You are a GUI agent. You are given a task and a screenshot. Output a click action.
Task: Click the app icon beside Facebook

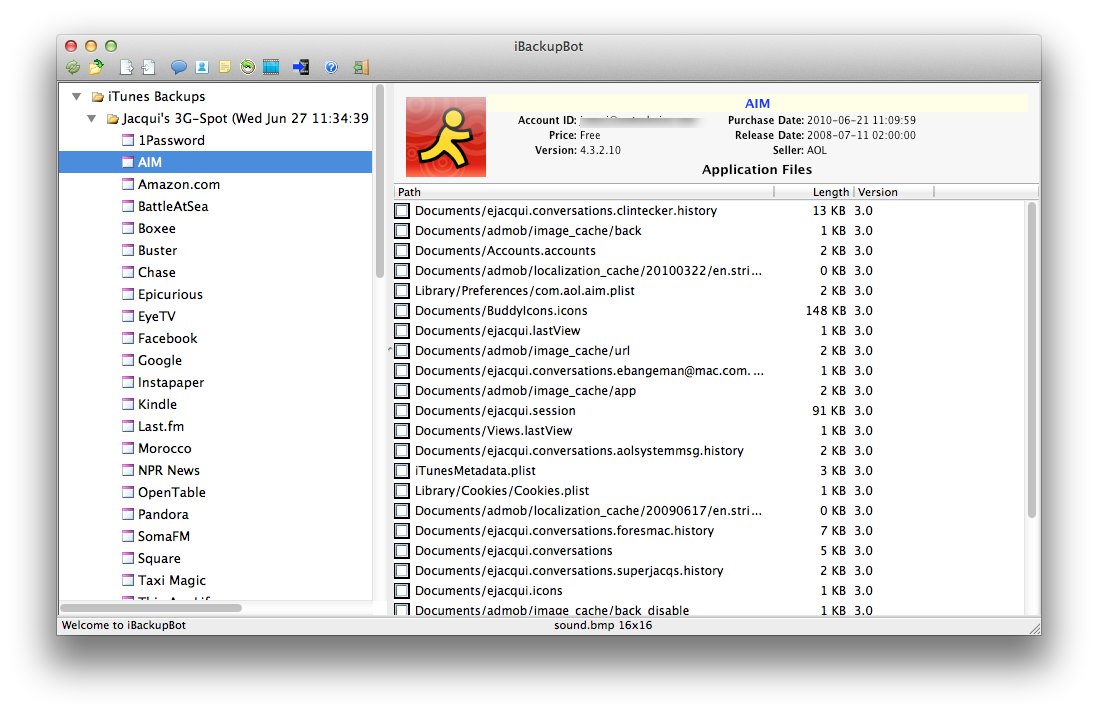(128, 338)
